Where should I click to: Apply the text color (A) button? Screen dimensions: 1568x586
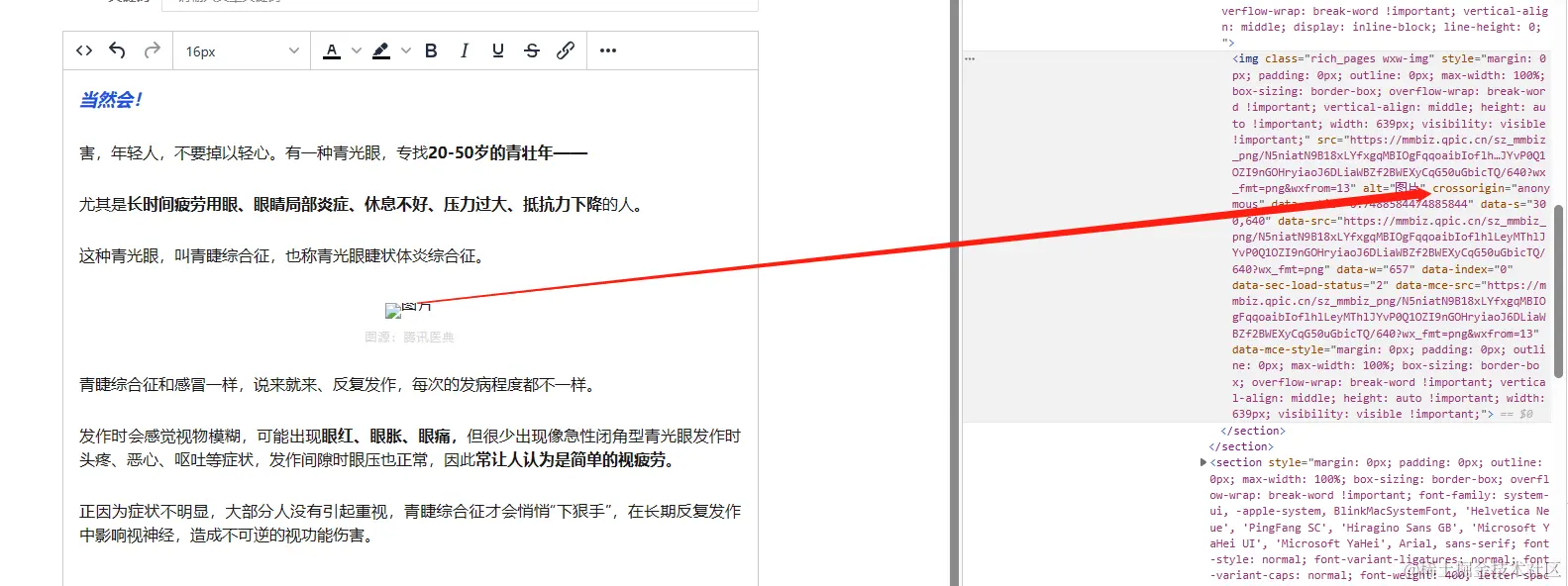pyautogui.click(x=332, y=50)
